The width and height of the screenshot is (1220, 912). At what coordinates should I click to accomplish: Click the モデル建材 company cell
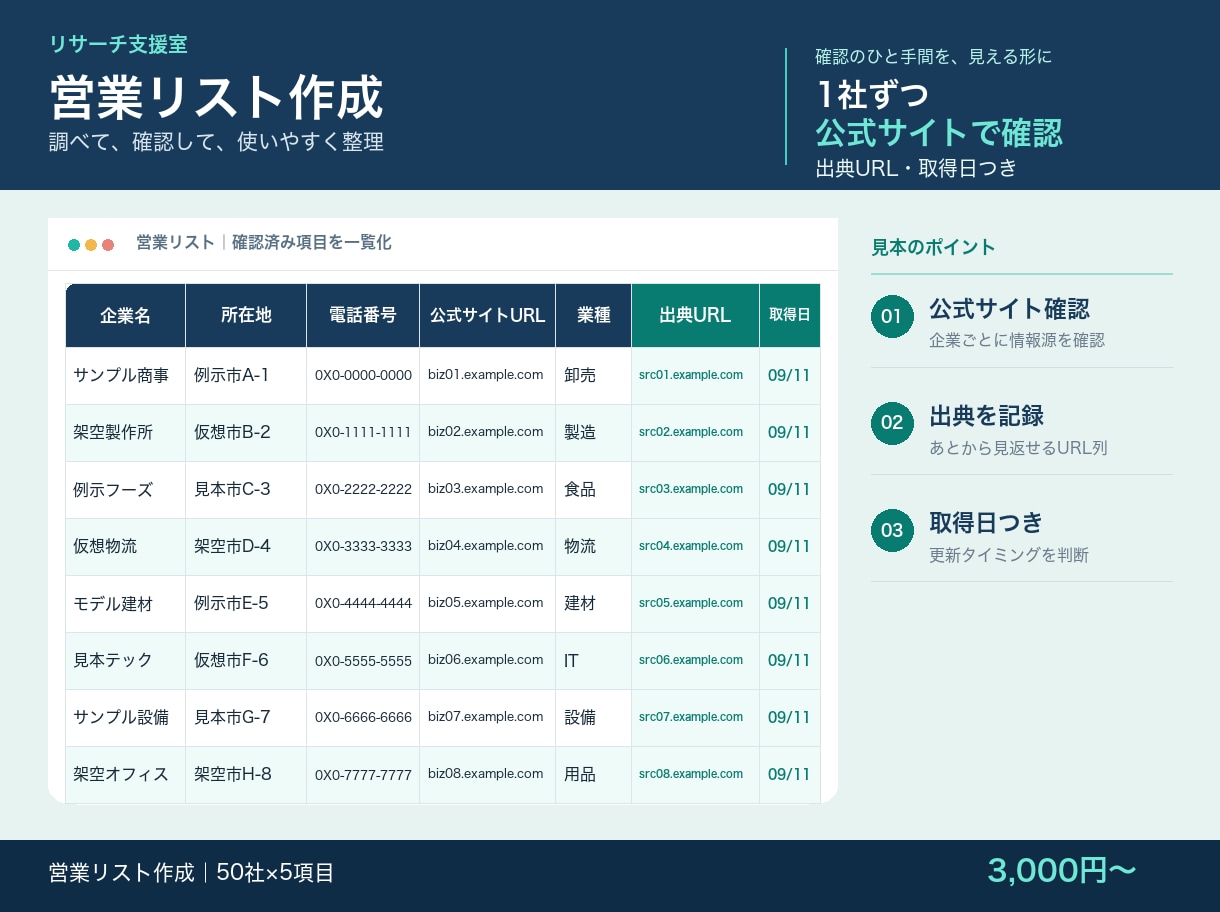pyautogui.click(x=126, y=604)
